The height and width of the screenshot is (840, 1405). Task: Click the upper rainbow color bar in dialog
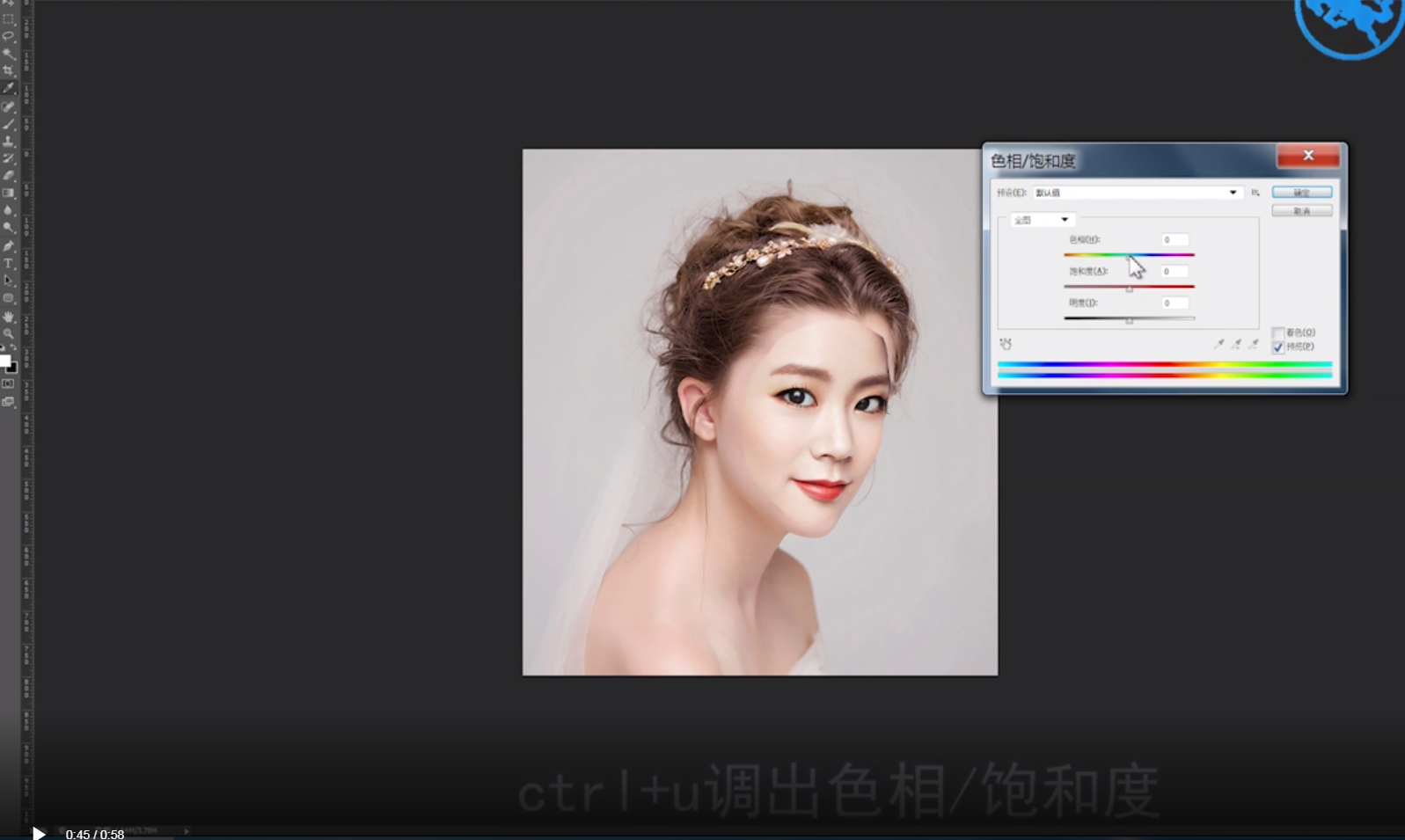point(1164,364)
